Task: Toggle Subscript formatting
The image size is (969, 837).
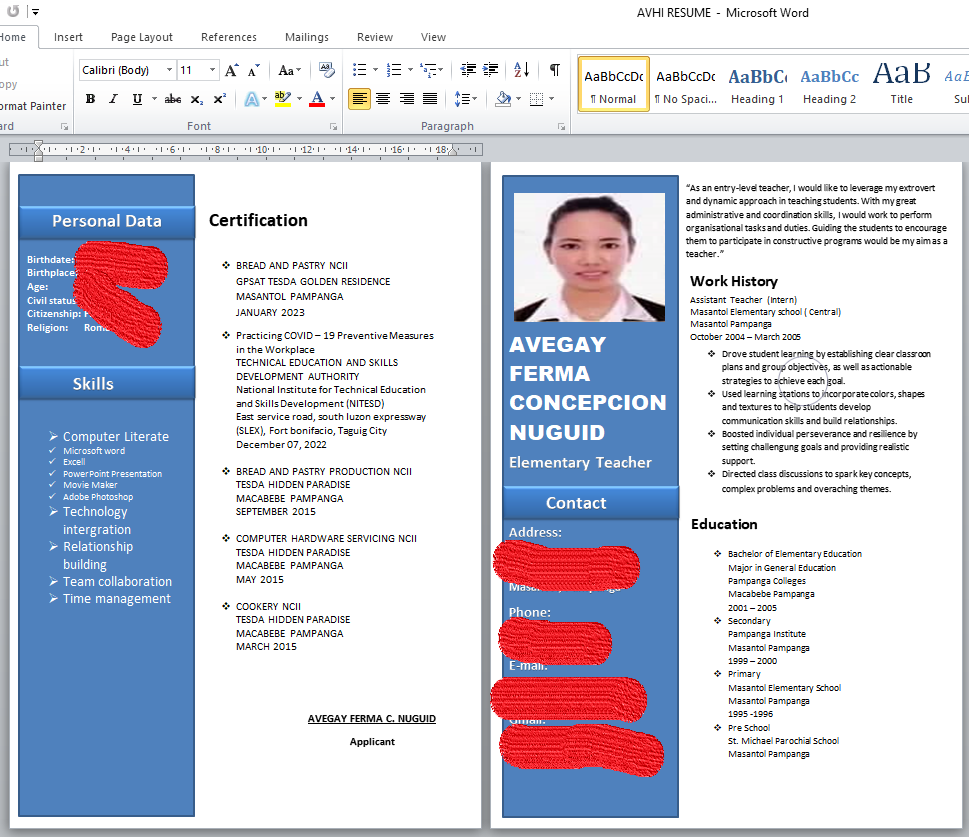Action: [197, 99]
